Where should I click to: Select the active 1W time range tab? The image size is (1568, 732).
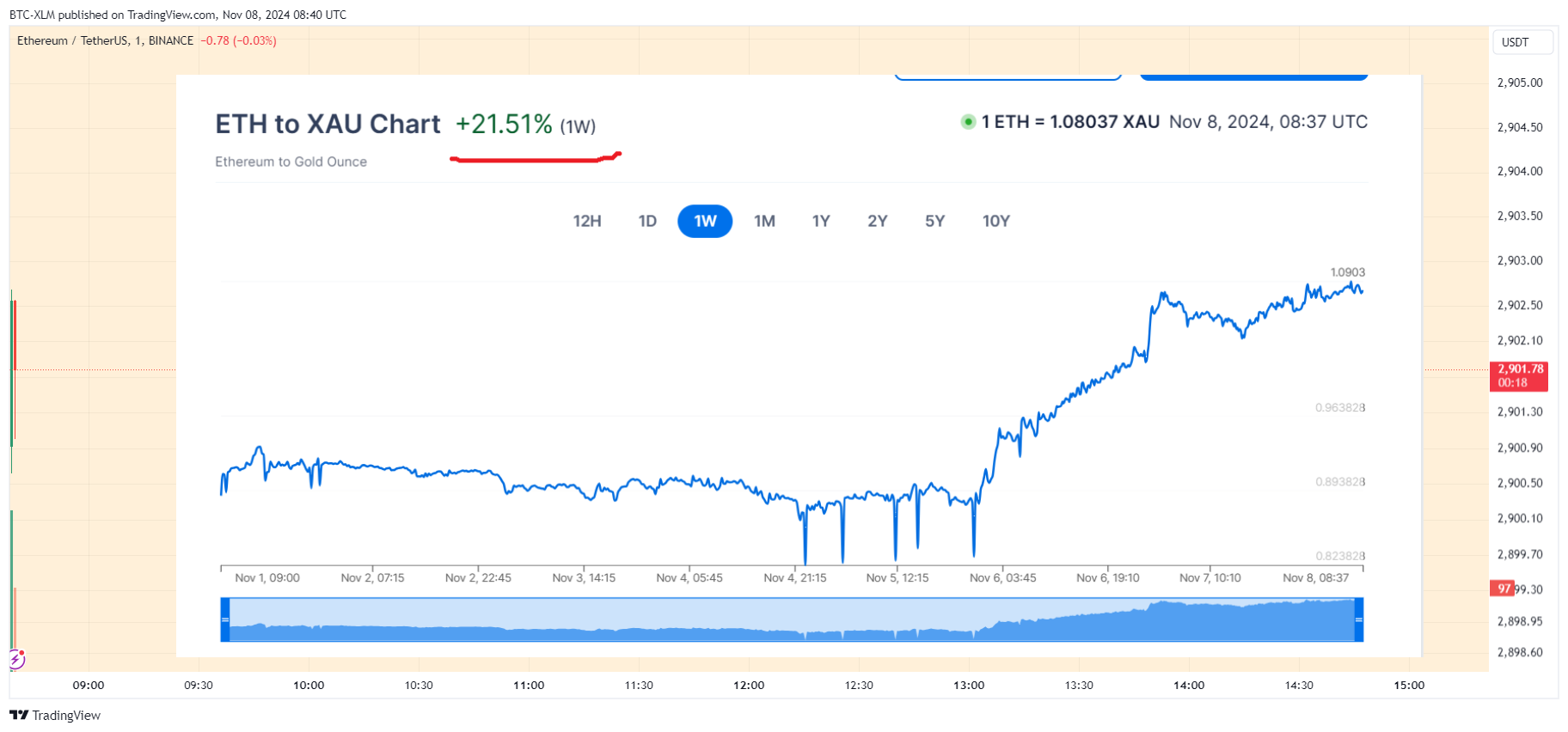click(705, 221)
